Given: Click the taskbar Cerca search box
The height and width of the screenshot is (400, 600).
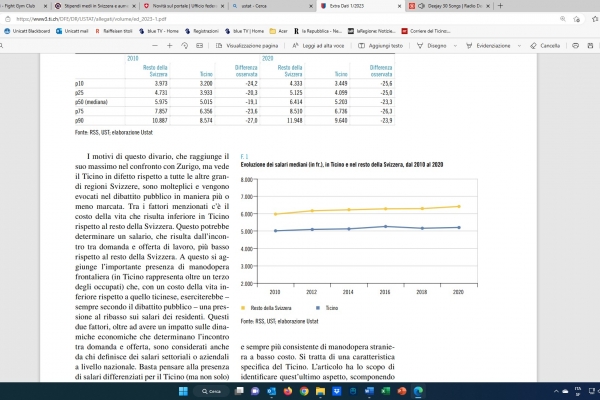Looking at the screenshot, I should (212, 391).
